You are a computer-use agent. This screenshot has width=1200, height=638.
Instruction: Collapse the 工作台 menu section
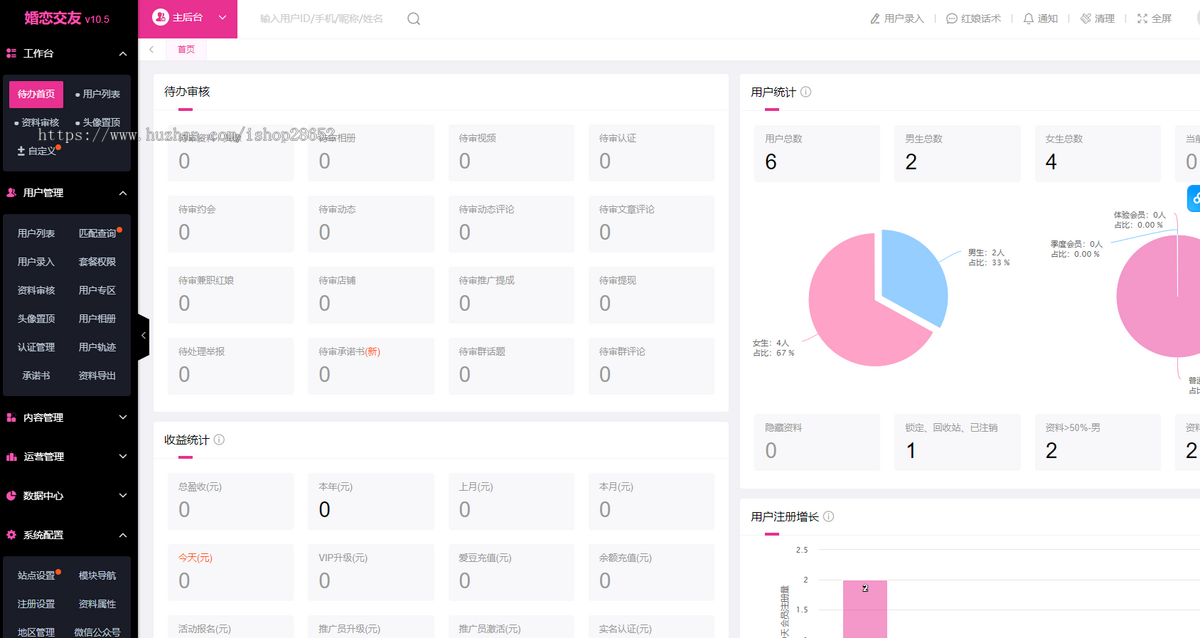click(123, 54)
